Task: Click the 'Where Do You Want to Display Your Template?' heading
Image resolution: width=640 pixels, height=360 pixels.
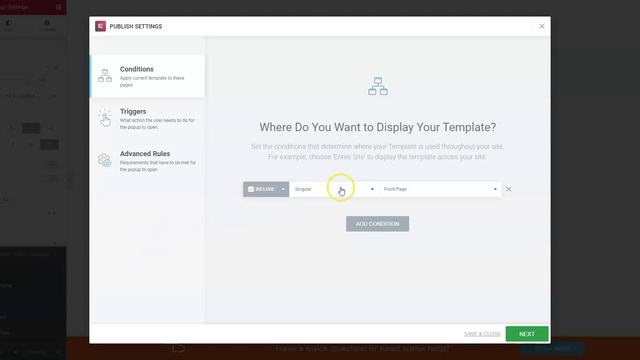Action: [378, 127]
